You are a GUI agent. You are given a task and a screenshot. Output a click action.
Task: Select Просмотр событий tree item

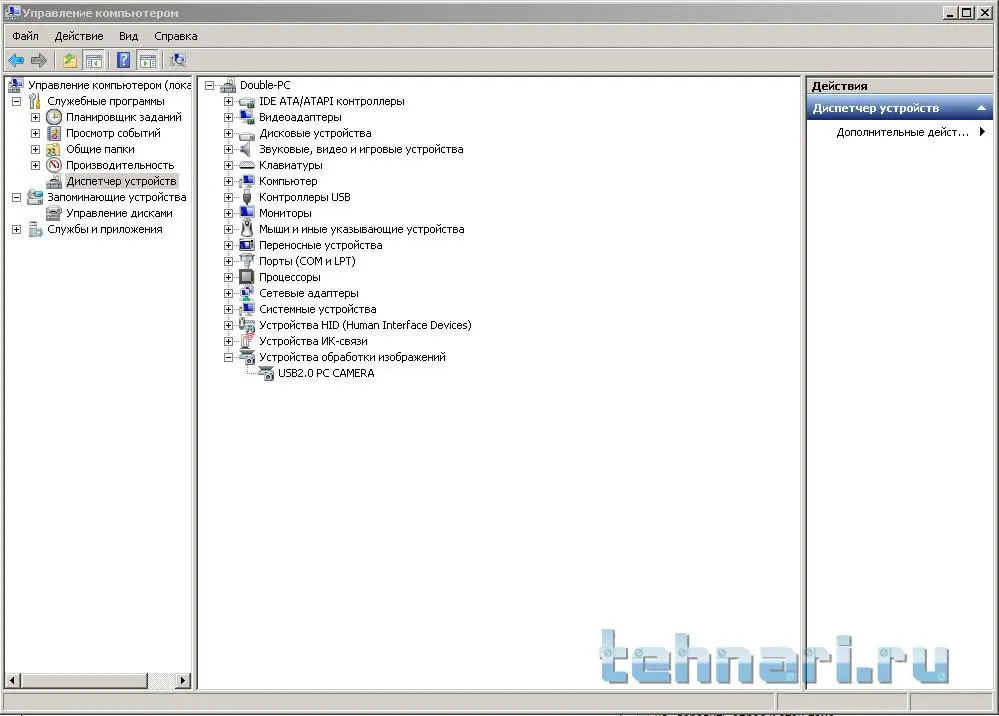pos(113,133)
